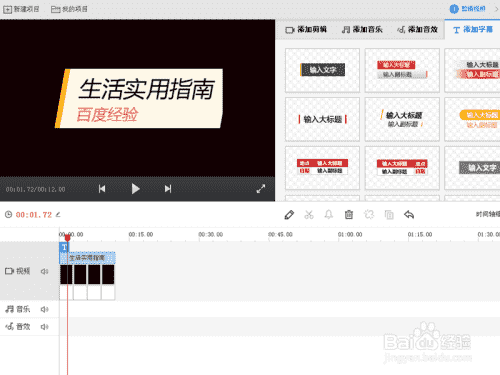Expand preview to fullscreen
500x375 pixels.
[x=261, y=189]
